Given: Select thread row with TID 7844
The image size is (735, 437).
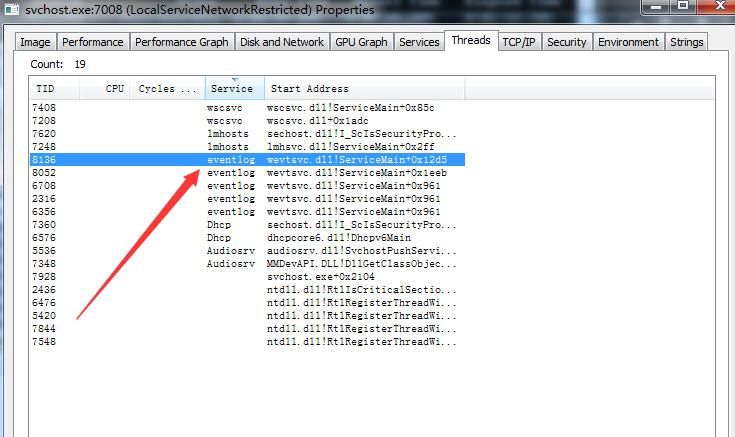Looking at the screenshot, I should pyautogui.click(x=248, y=329).
